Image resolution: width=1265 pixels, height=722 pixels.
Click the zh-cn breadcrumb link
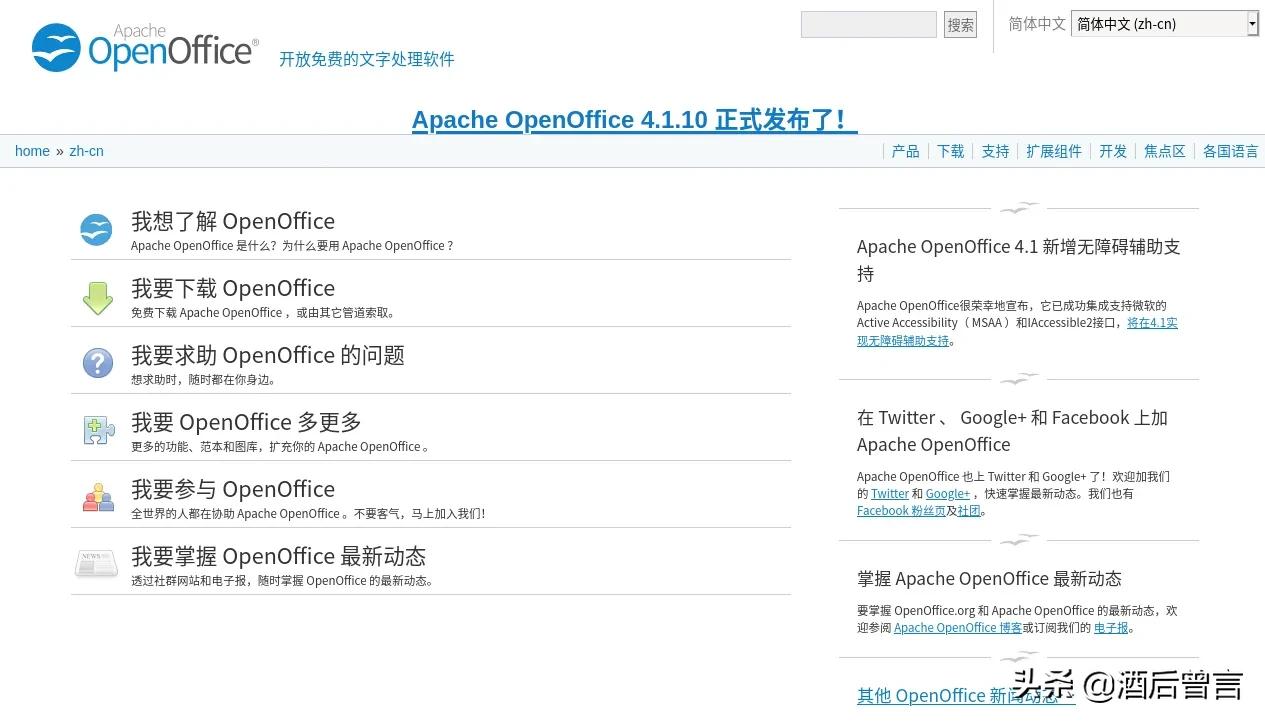86,151
